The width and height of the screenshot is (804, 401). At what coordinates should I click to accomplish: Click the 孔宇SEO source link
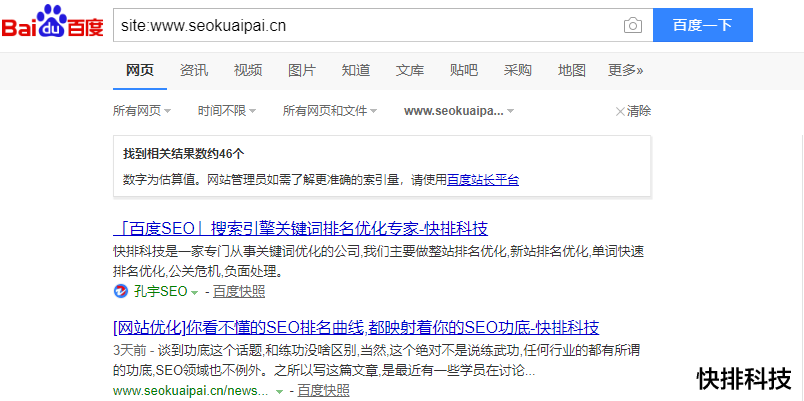[x=160, y=292]
